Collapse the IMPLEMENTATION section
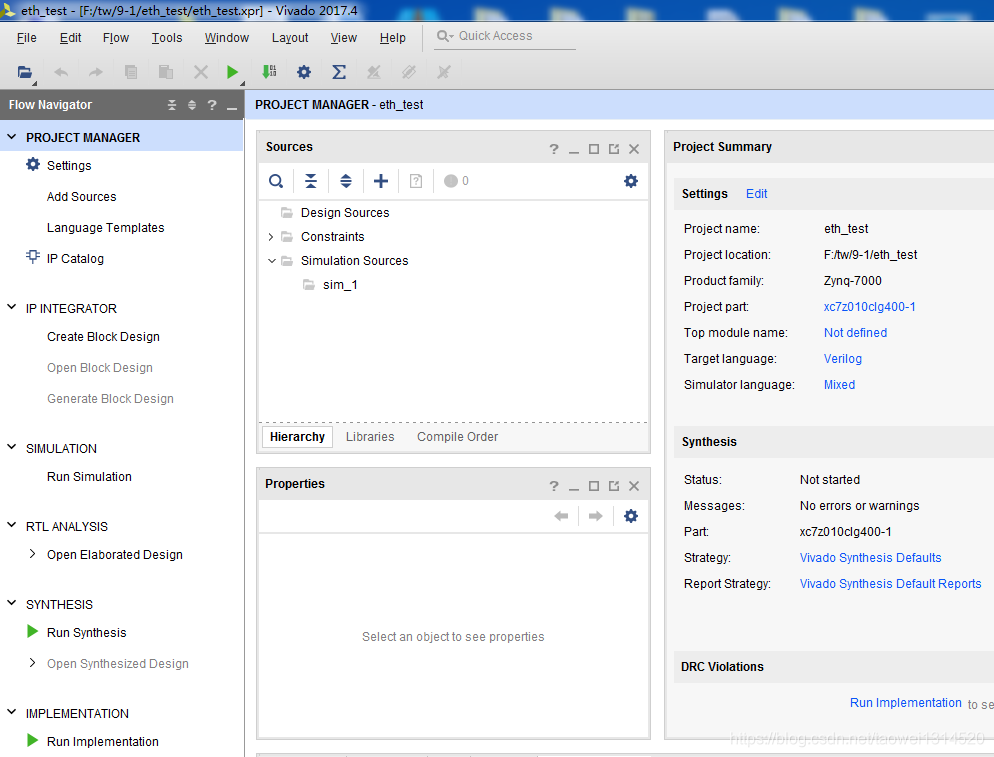 tap(11, 712)
